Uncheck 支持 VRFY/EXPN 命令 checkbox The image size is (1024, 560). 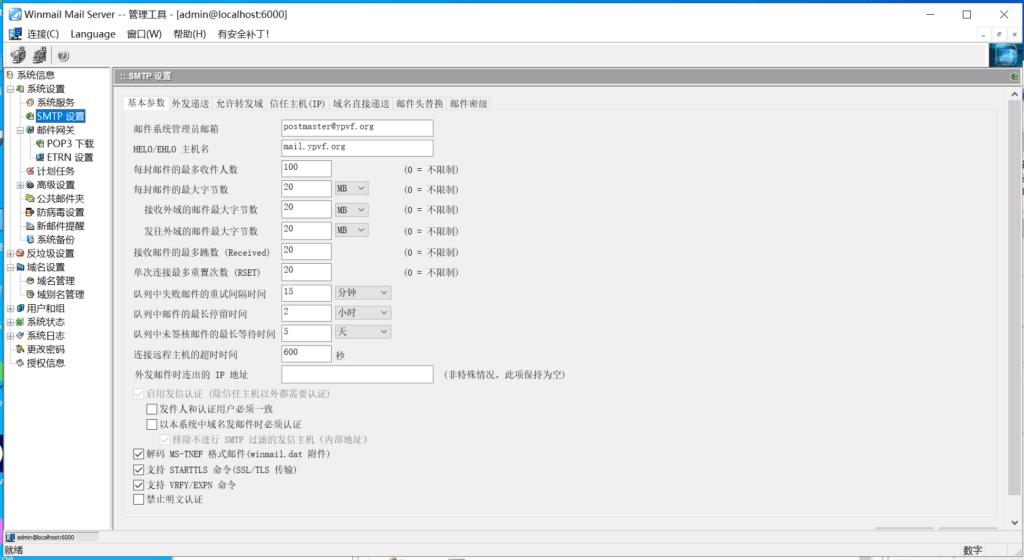click(138, 485)
